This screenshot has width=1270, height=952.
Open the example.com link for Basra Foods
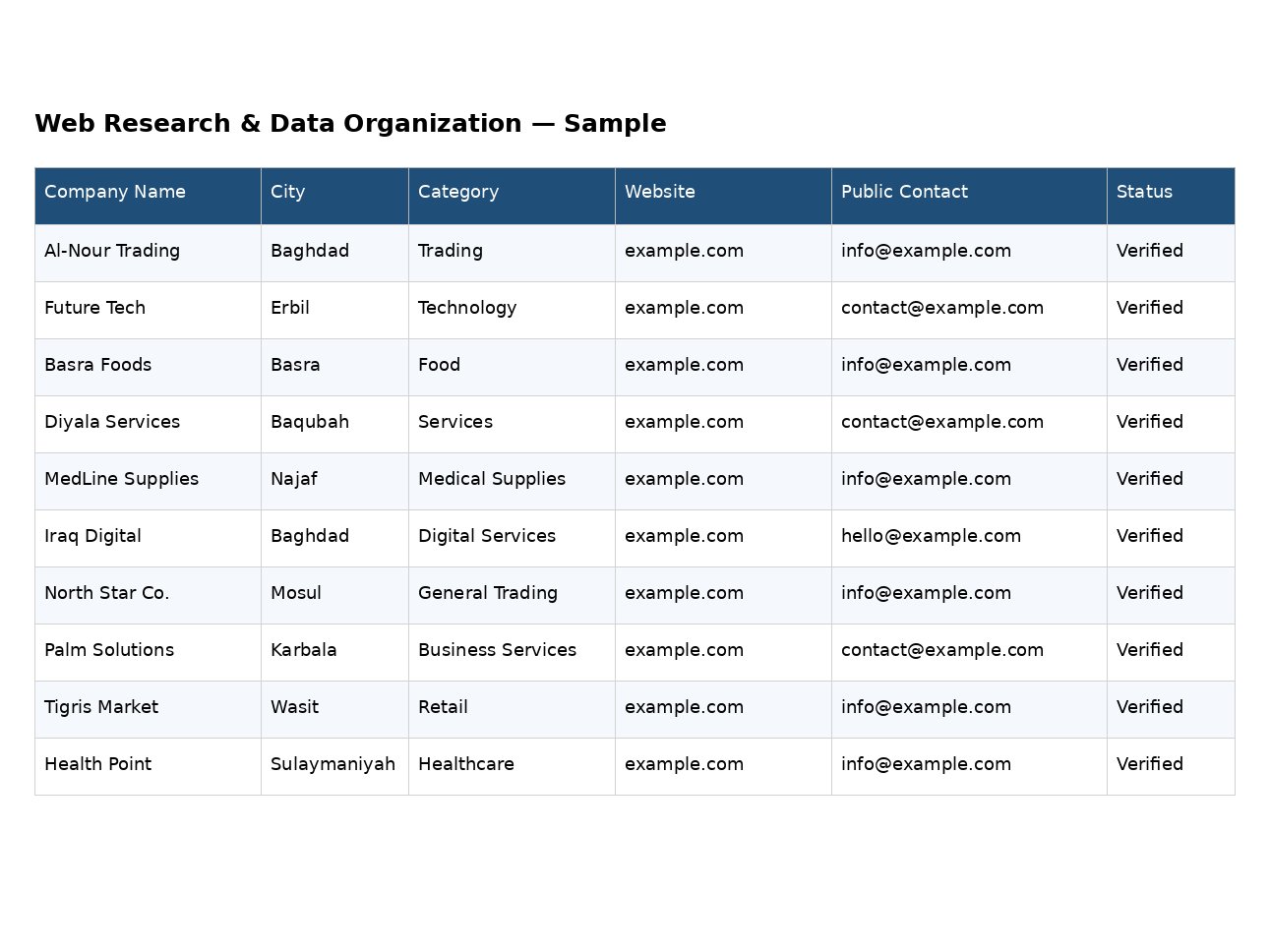point(684,365)
